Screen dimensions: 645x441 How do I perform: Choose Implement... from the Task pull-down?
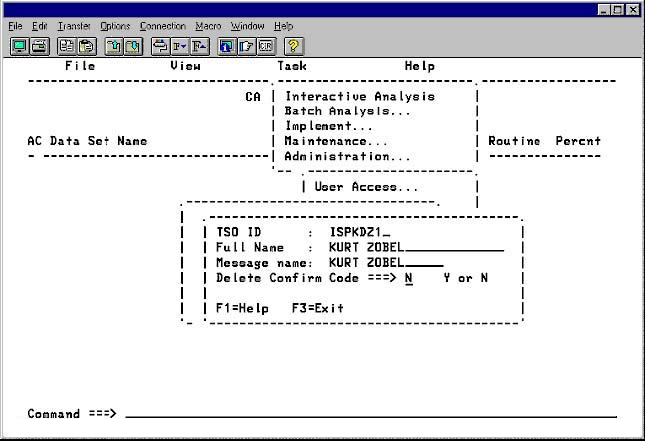coord(329,126)
